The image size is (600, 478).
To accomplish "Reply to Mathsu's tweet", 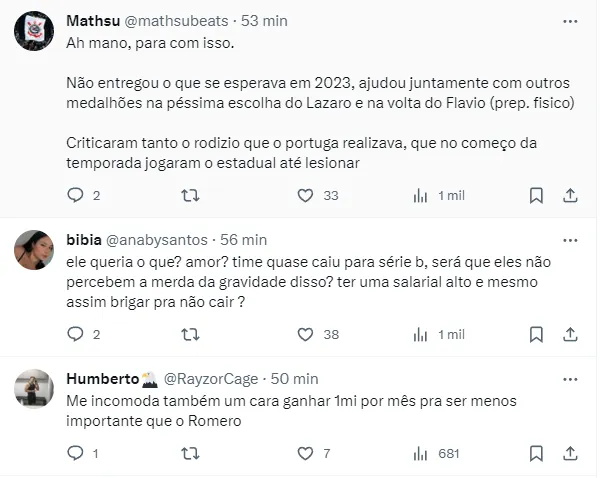I will [75, 196].
